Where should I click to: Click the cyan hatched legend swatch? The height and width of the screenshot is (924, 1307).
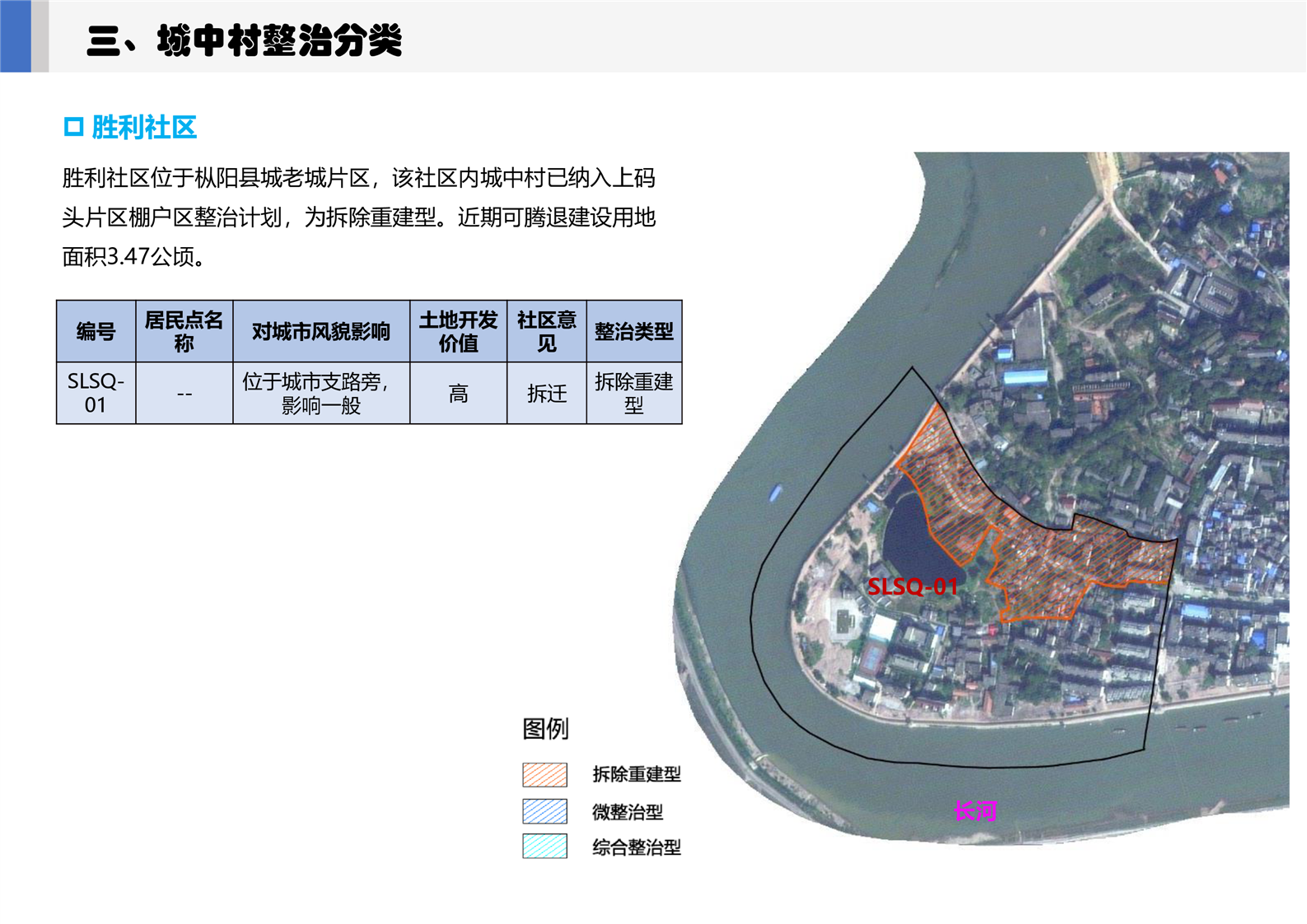click(x=544, y=847)
